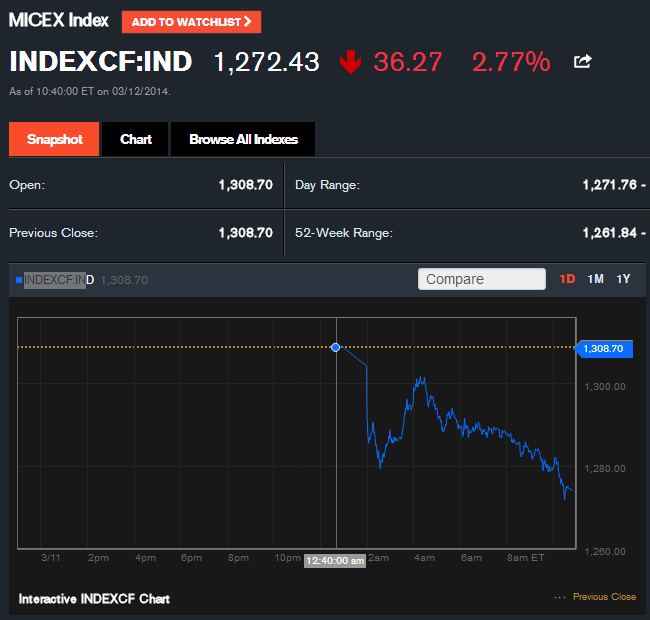
Task: Click the share icon beside percent change
Action: pyautogui.click(x=582, y=62)
